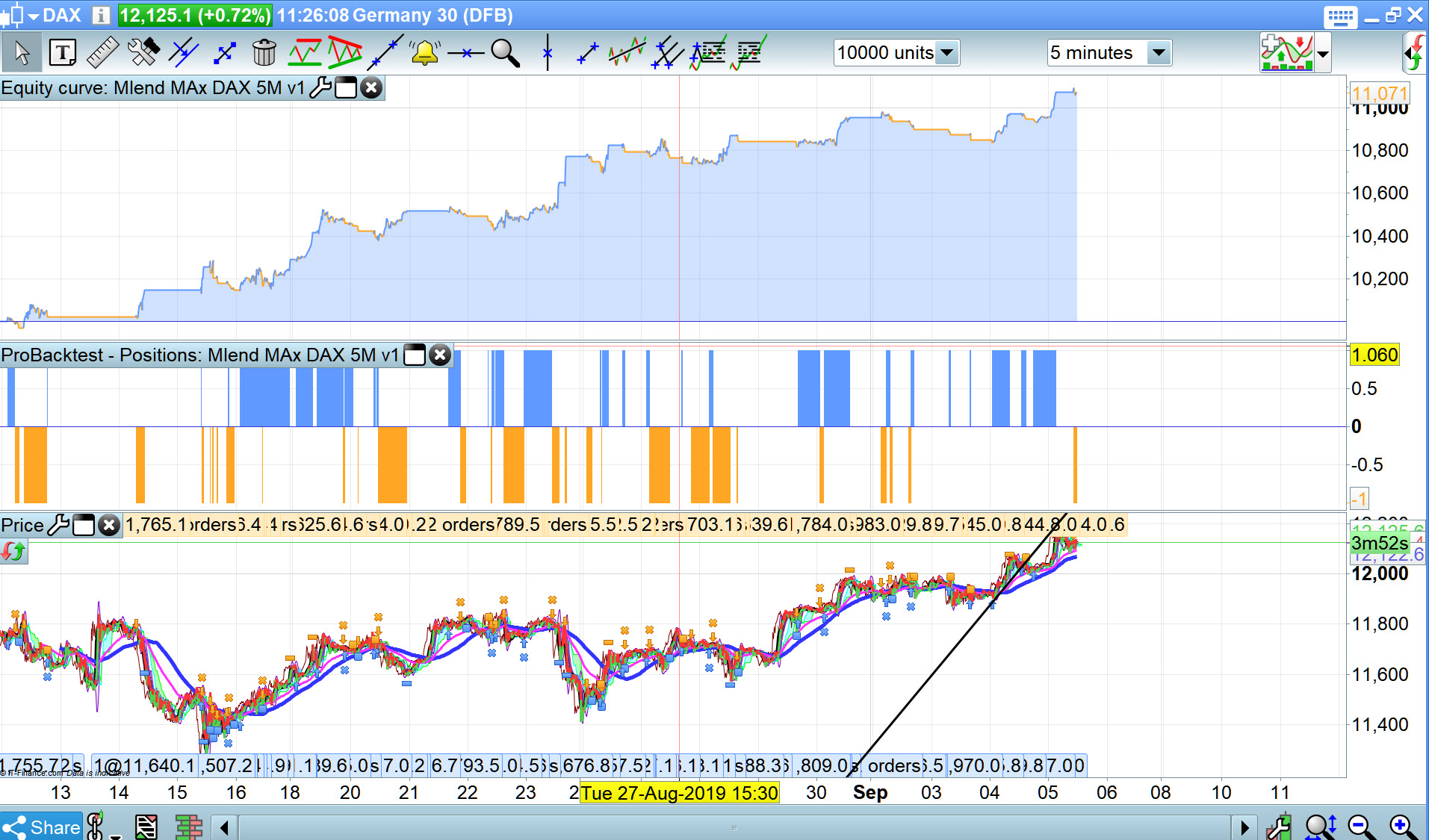Click the green price change 12,125.1 (+0.72%)
This screenshot has height=840, width=1429.
click(195, 15)
